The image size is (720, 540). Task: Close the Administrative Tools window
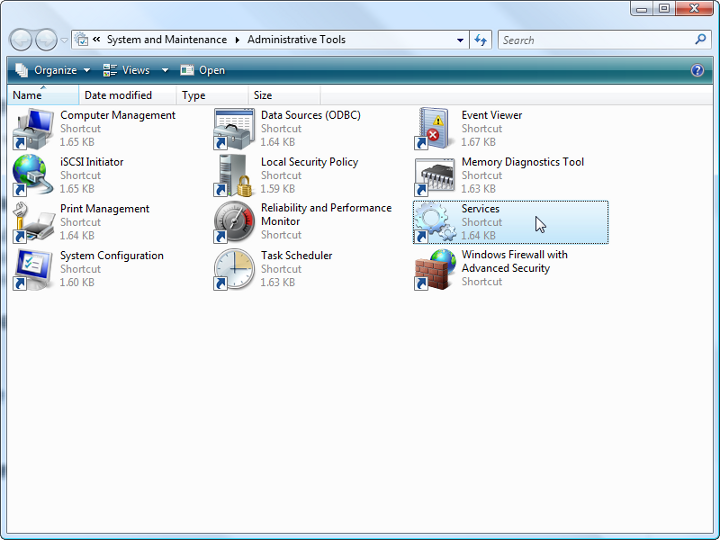point(694,8)
